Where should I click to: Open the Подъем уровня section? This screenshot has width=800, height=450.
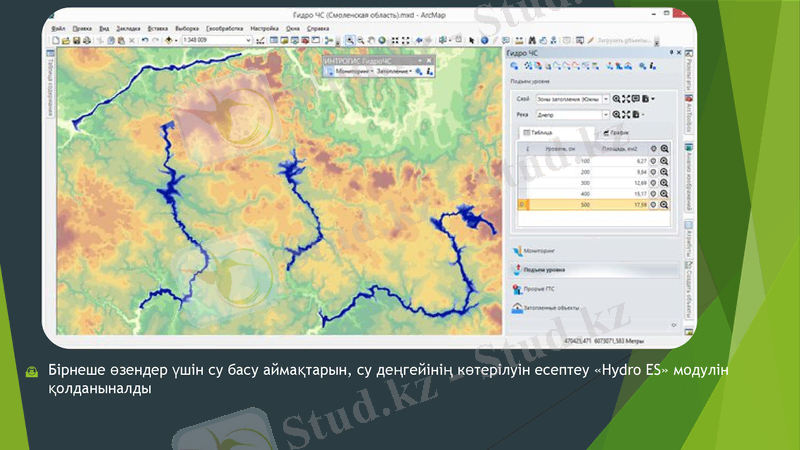[x=594, y=269]
